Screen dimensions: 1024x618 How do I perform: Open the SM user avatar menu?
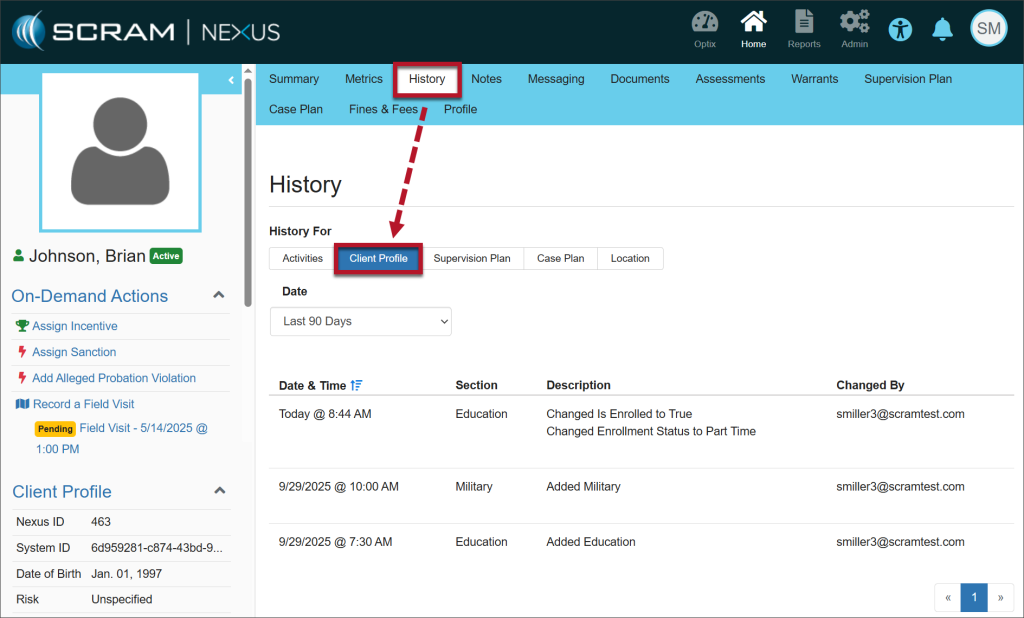point(988,29)
